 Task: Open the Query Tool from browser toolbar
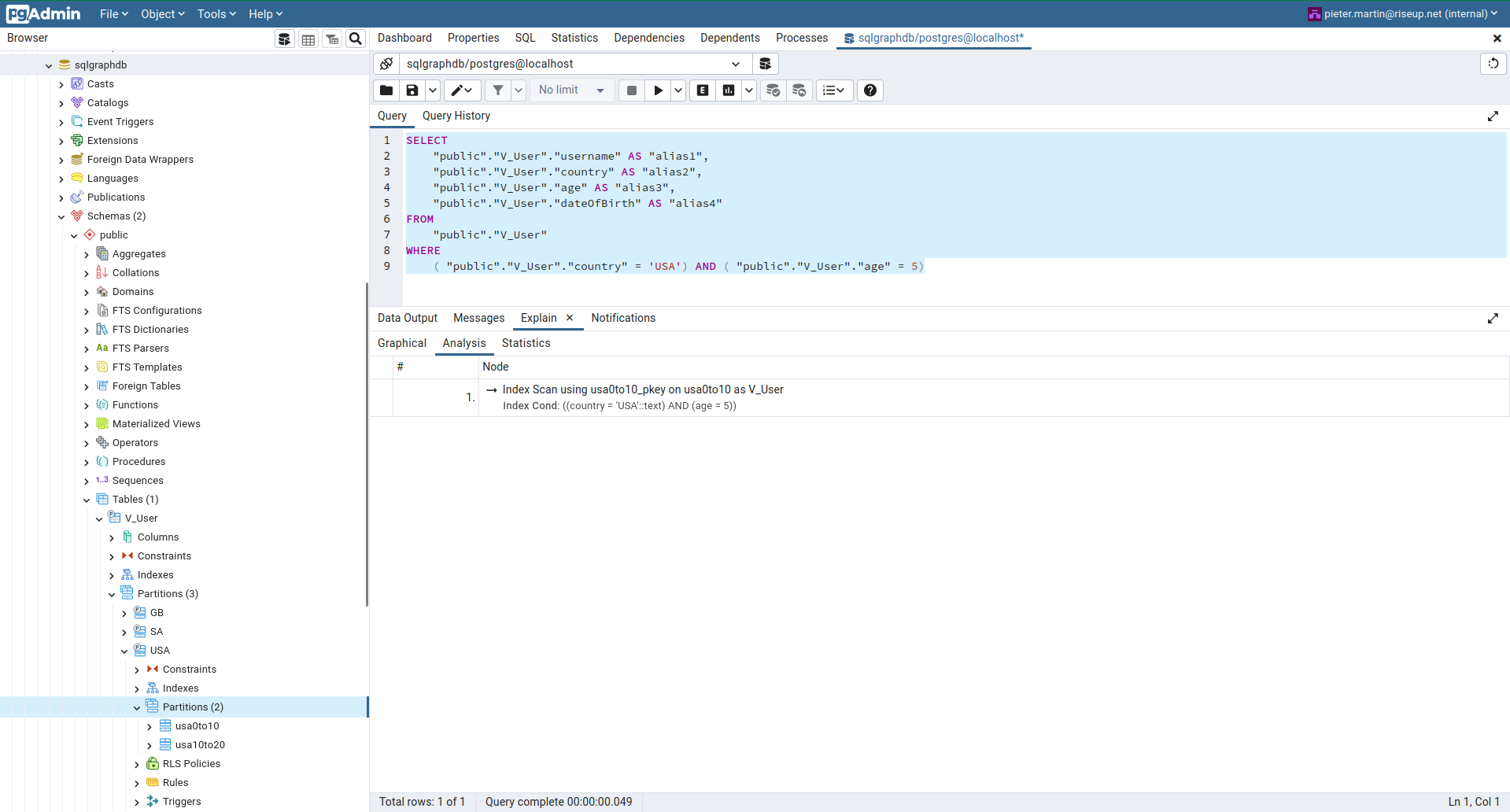click(284, 39)
